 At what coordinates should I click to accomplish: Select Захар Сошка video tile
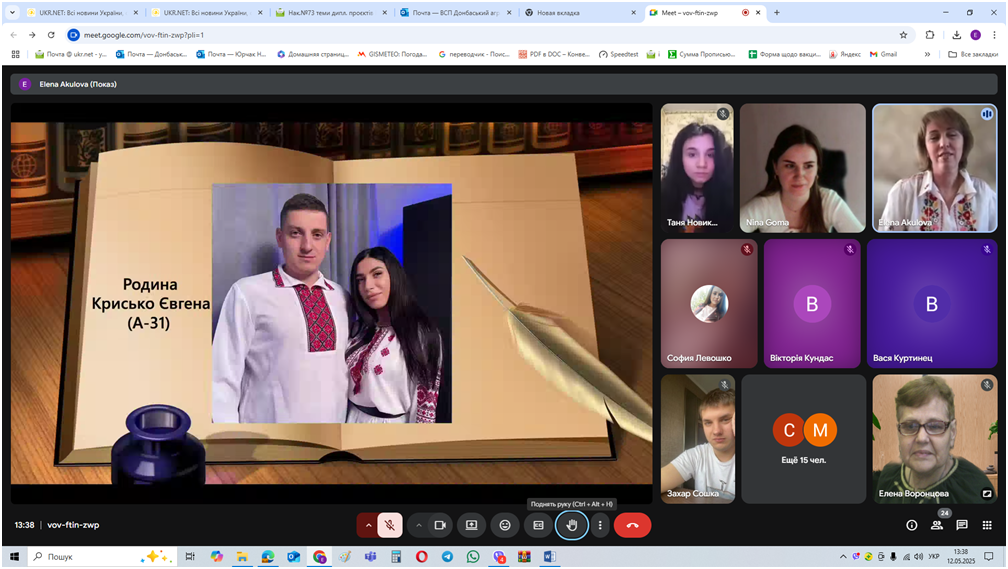(698, 439)
